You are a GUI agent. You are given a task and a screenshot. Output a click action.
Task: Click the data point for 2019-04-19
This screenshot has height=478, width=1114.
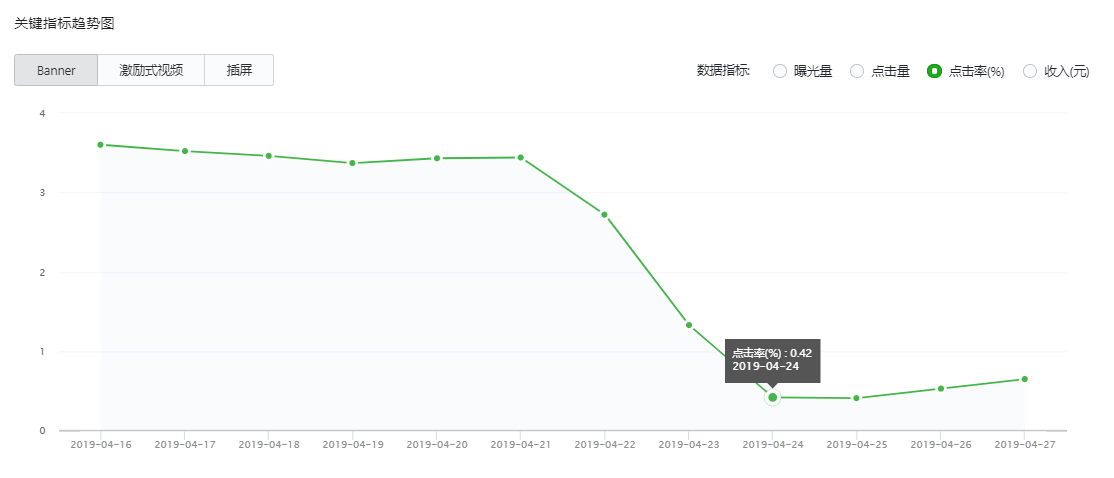point(352,163)
